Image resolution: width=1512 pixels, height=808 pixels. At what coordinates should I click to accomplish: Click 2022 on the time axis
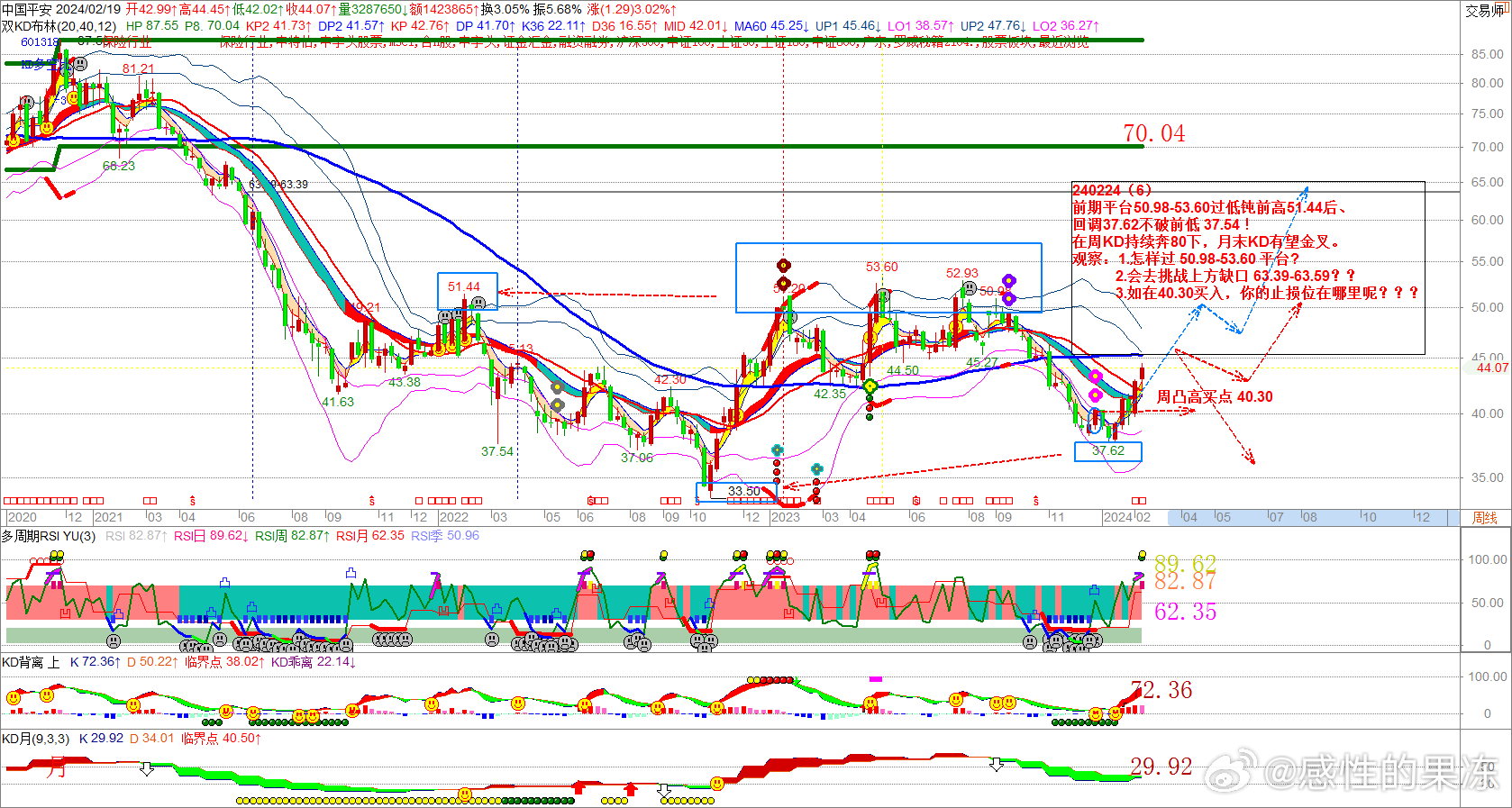click(453, 518)
